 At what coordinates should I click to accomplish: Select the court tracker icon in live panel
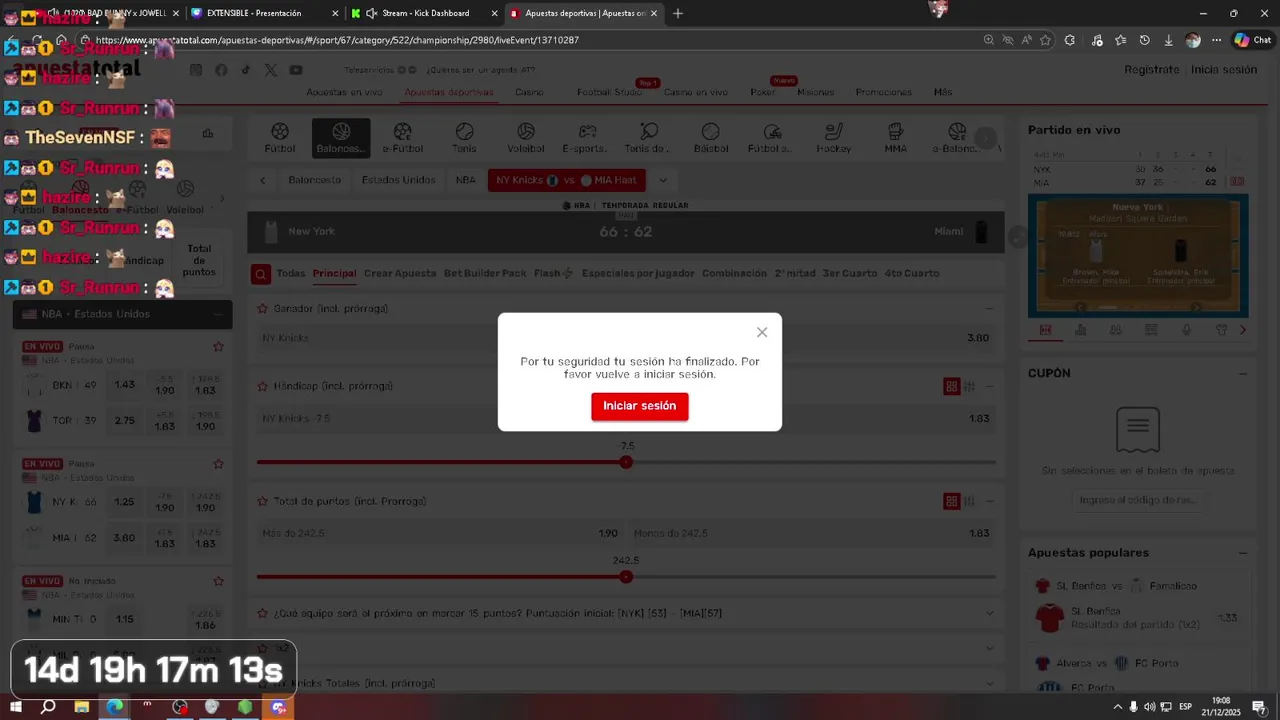[x=1045, y=330]
